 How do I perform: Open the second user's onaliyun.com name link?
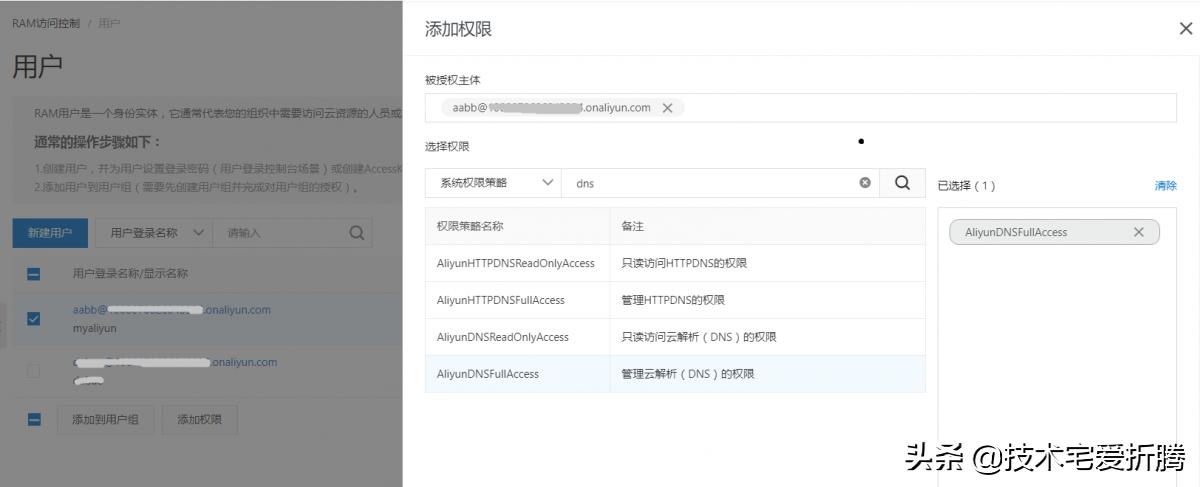(174, 362)
